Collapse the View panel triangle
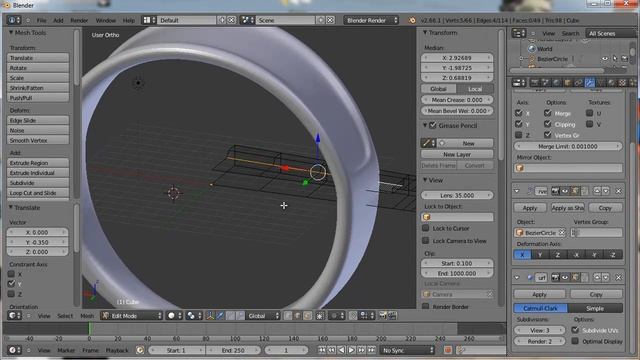 click(x=425, y=180)
